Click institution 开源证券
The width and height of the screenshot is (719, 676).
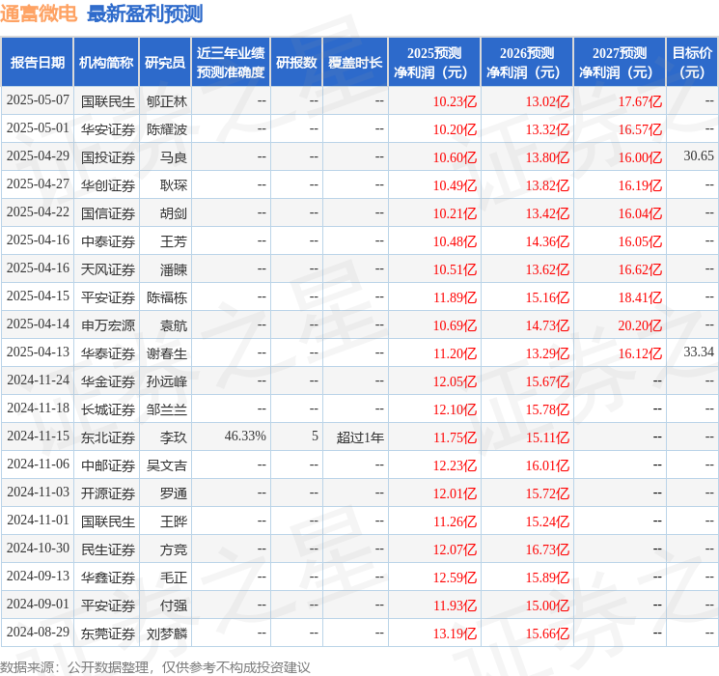(x=108, y=493)
